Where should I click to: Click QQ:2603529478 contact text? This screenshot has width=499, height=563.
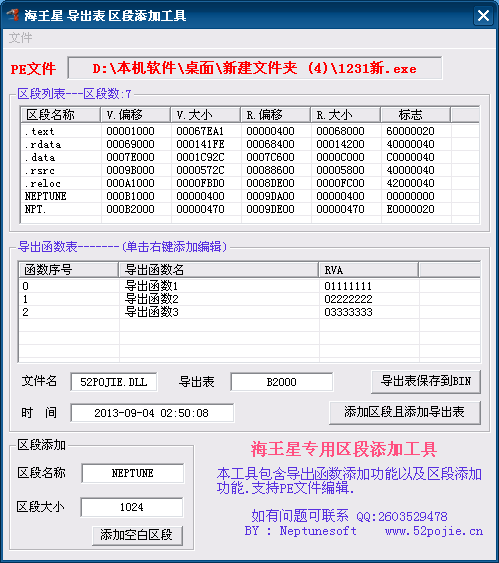402,517
